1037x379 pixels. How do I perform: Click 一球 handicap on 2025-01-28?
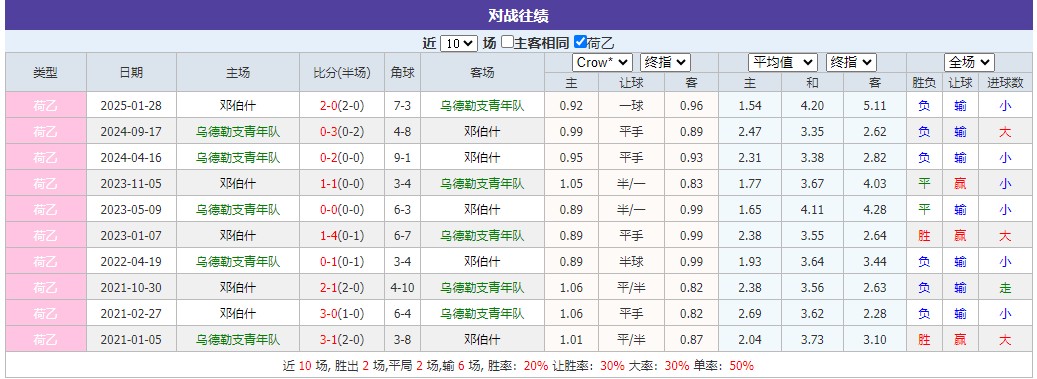point(632,105)
